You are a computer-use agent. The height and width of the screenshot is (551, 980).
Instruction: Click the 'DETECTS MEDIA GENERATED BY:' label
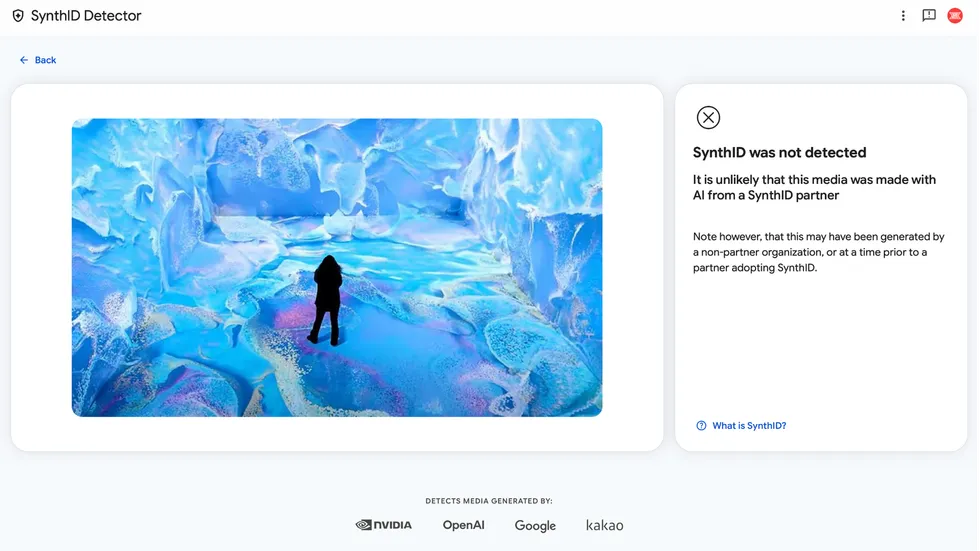[489, 501]
